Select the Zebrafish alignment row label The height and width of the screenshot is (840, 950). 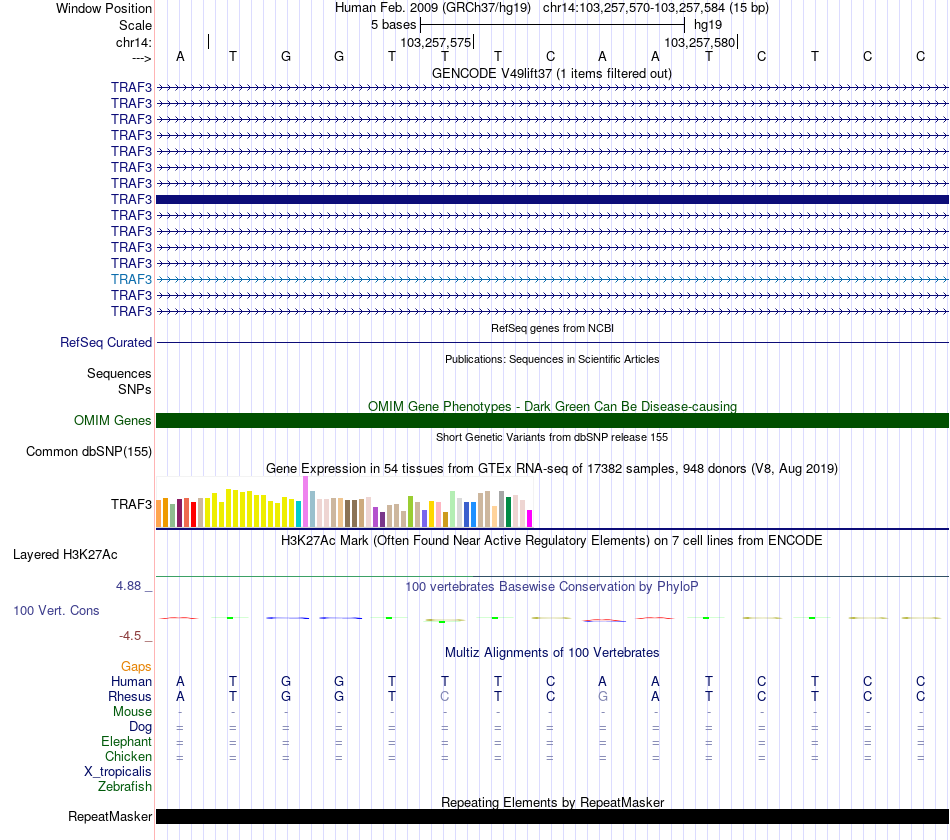[x=125, y=786]
